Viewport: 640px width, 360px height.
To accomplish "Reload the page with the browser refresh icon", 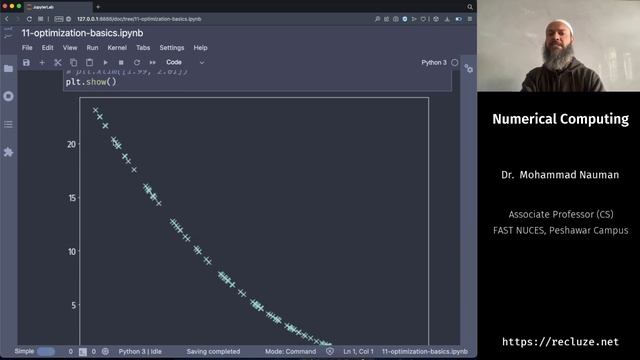I will (x=29, y=19).
